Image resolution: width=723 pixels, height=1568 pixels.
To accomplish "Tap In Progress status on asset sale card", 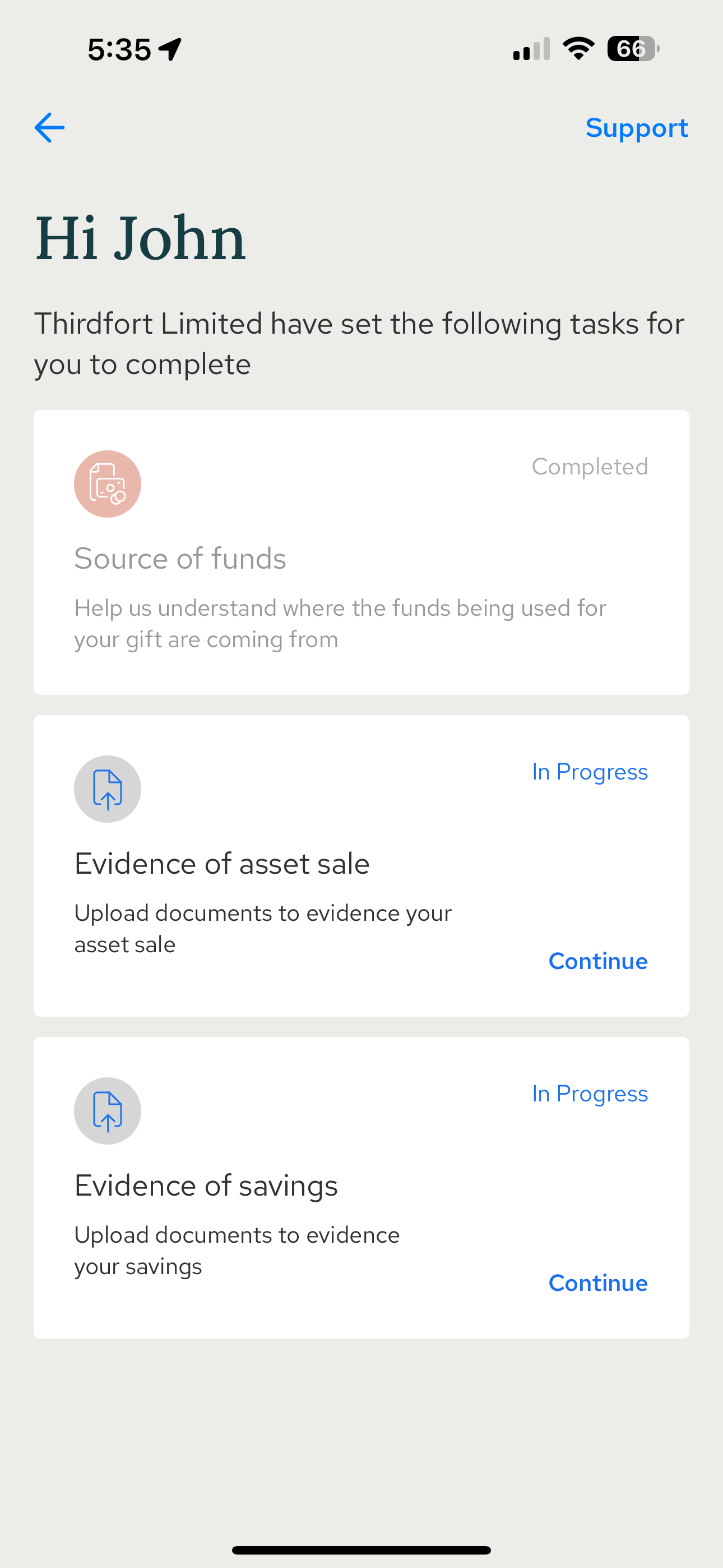I will (x=589, y=772).
